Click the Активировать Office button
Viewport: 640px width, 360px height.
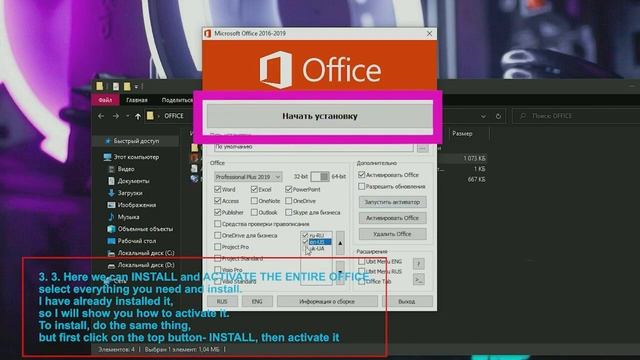coord(392,218)
